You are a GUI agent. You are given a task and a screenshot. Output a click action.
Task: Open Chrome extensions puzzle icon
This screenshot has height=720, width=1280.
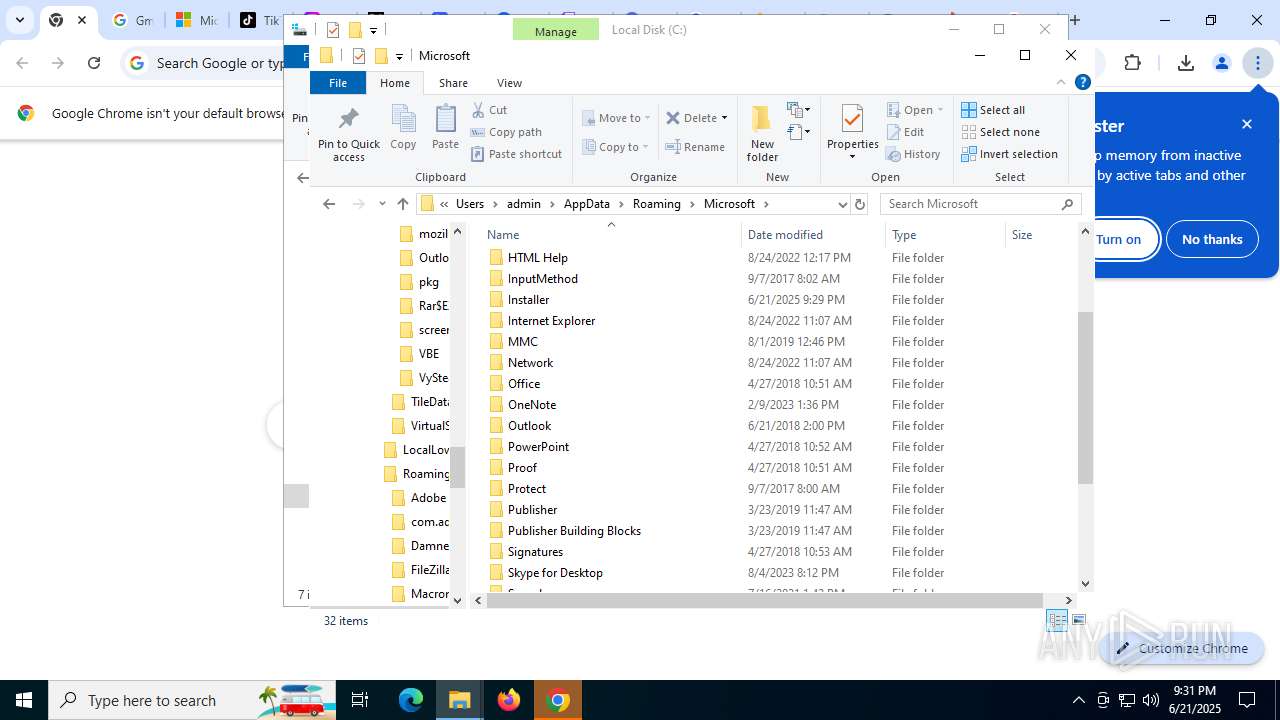click(1132, 63)
